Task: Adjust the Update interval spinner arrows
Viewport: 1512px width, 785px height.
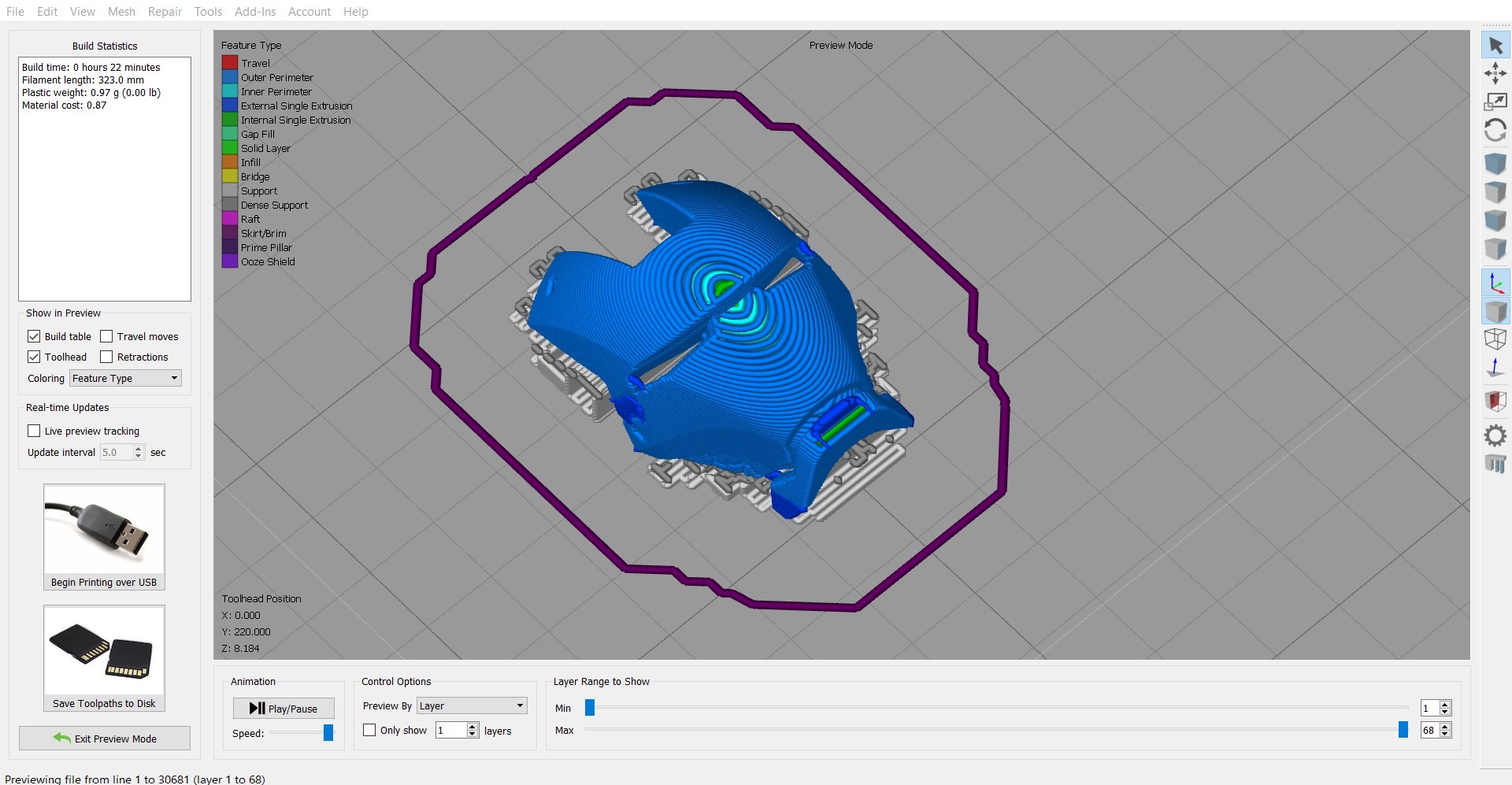Action: 139,452
